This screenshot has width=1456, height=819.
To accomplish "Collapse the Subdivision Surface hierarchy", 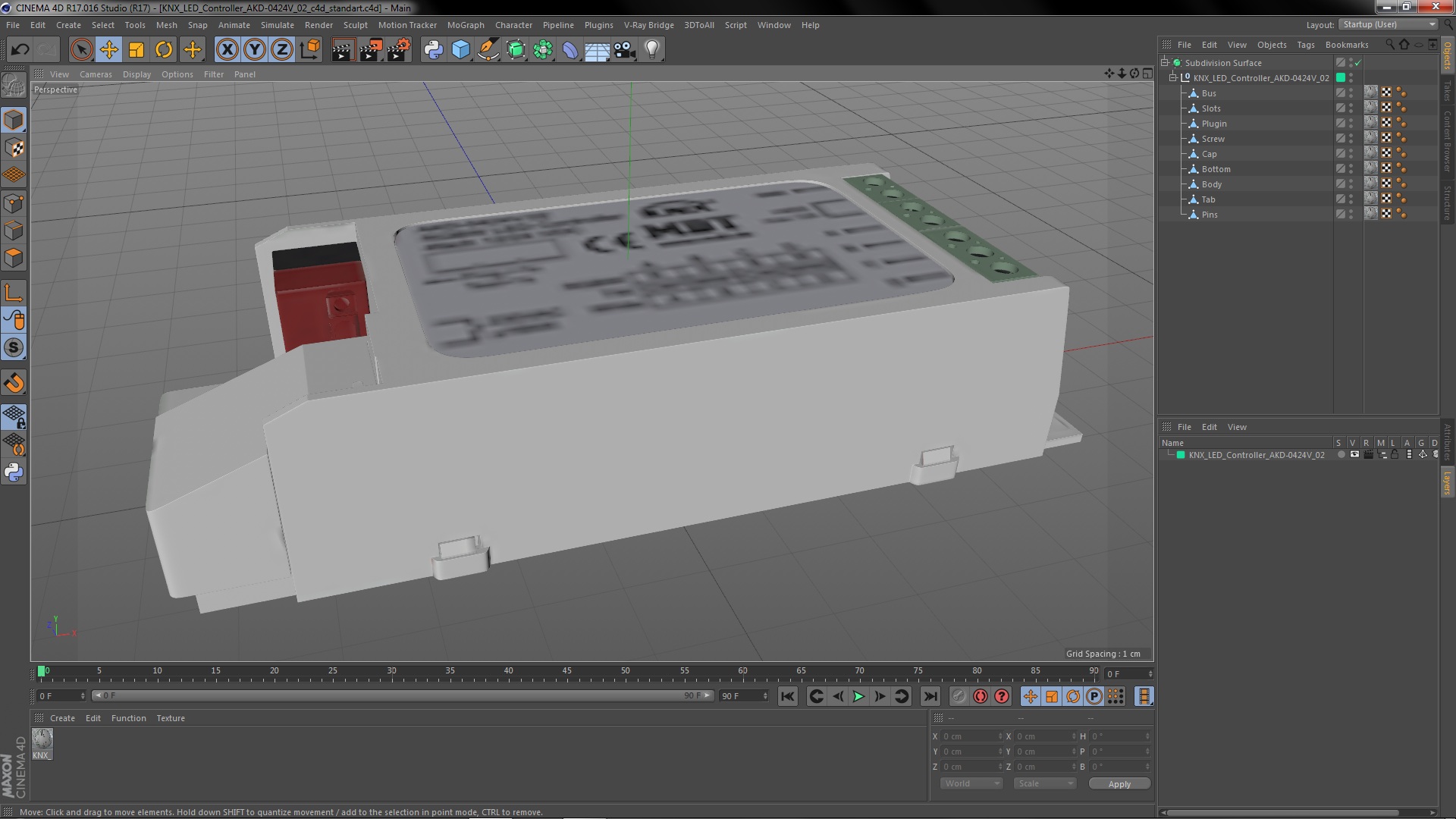I will click(x=1165, y=62).
